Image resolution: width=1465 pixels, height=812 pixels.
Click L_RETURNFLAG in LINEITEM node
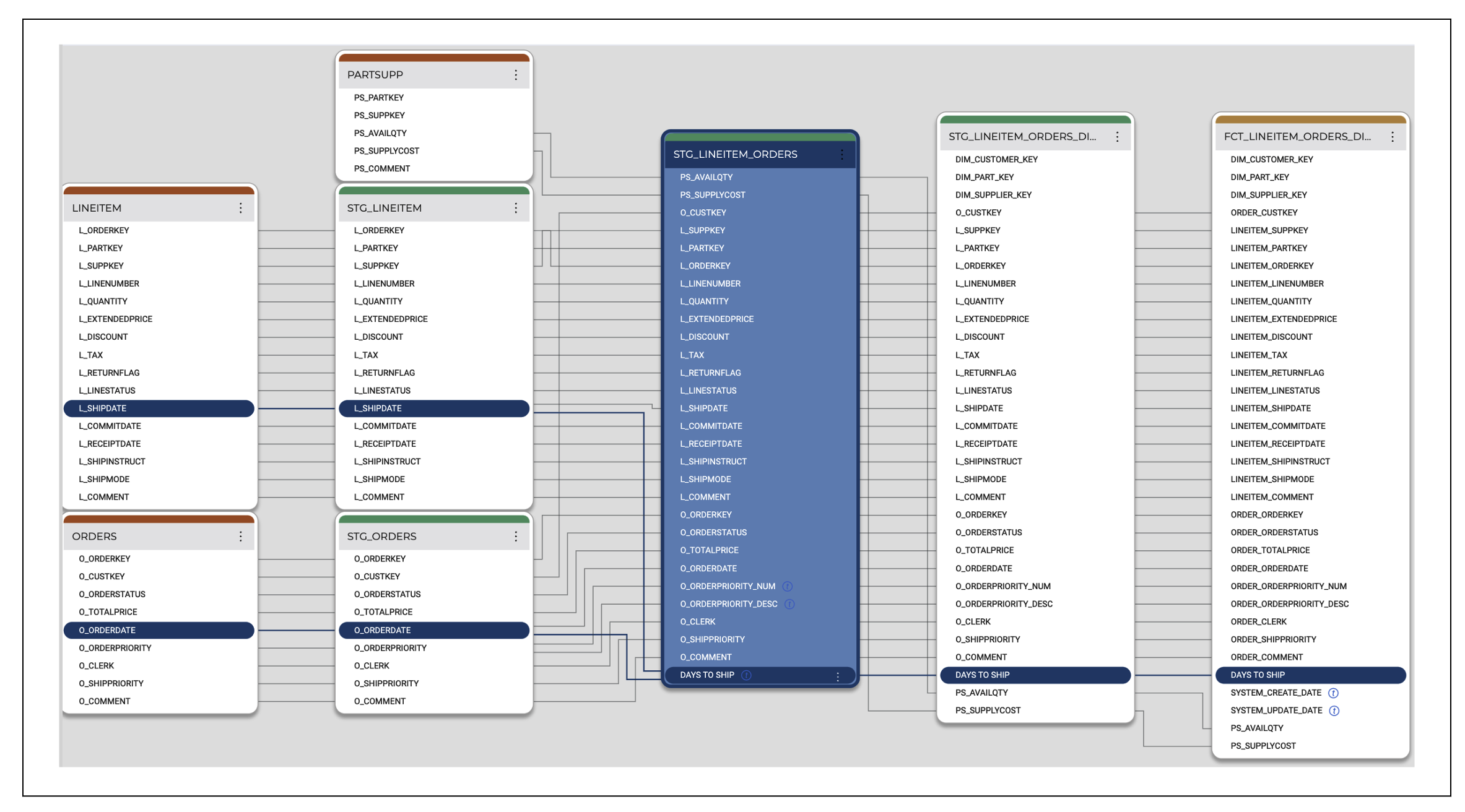[x=109, y=373]
